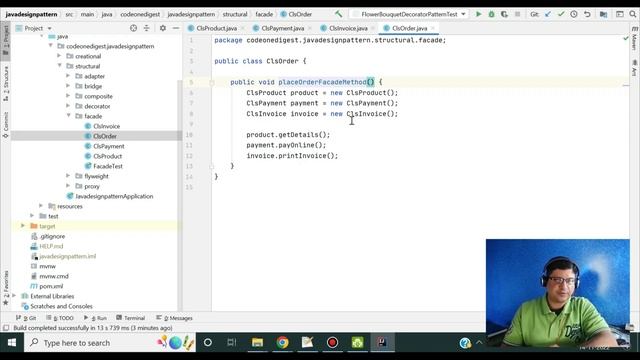Expand the bridge folder
The width and height of the screenshot is (640, 360).
pos(68,86)
